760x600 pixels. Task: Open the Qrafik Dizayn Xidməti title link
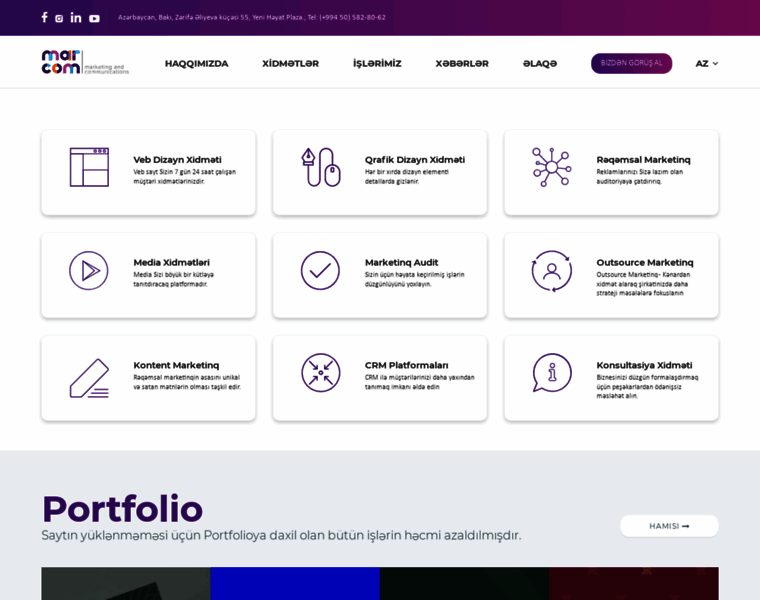tap(415, 159)
